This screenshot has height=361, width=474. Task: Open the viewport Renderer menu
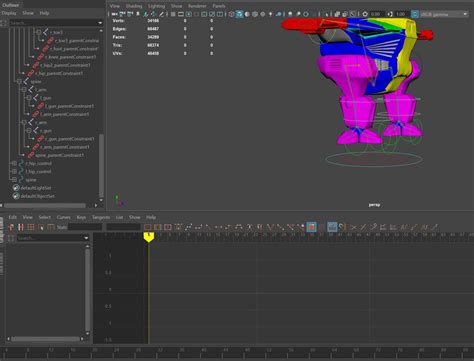coord(197,6)
